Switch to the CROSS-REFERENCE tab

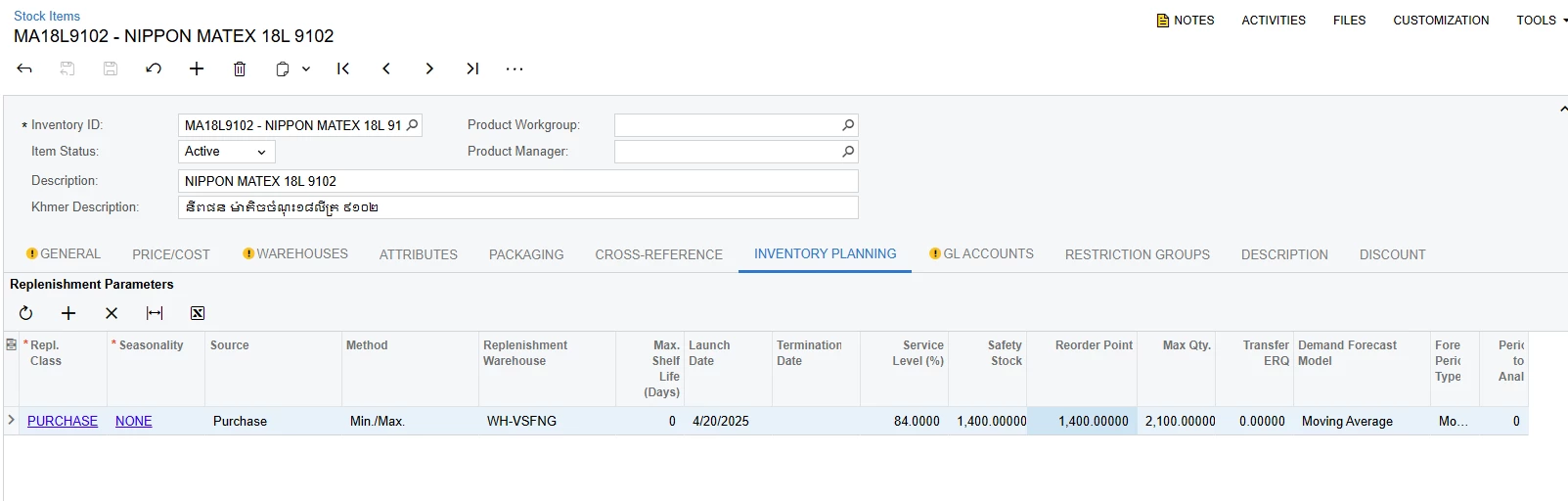(x=659, y=254)
